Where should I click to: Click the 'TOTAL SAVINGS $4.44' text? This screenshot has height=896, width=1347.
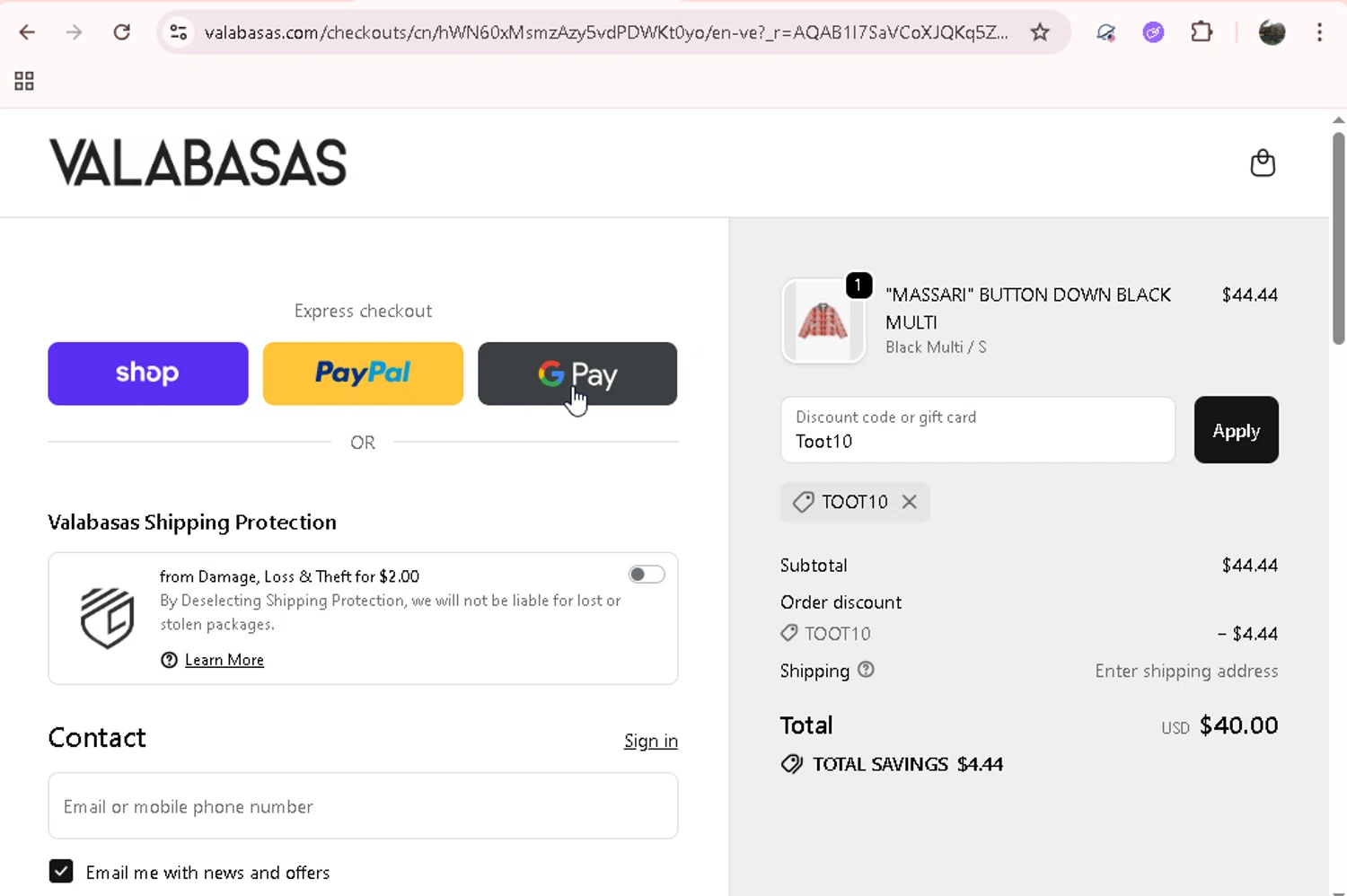click(x=908, y=764)
